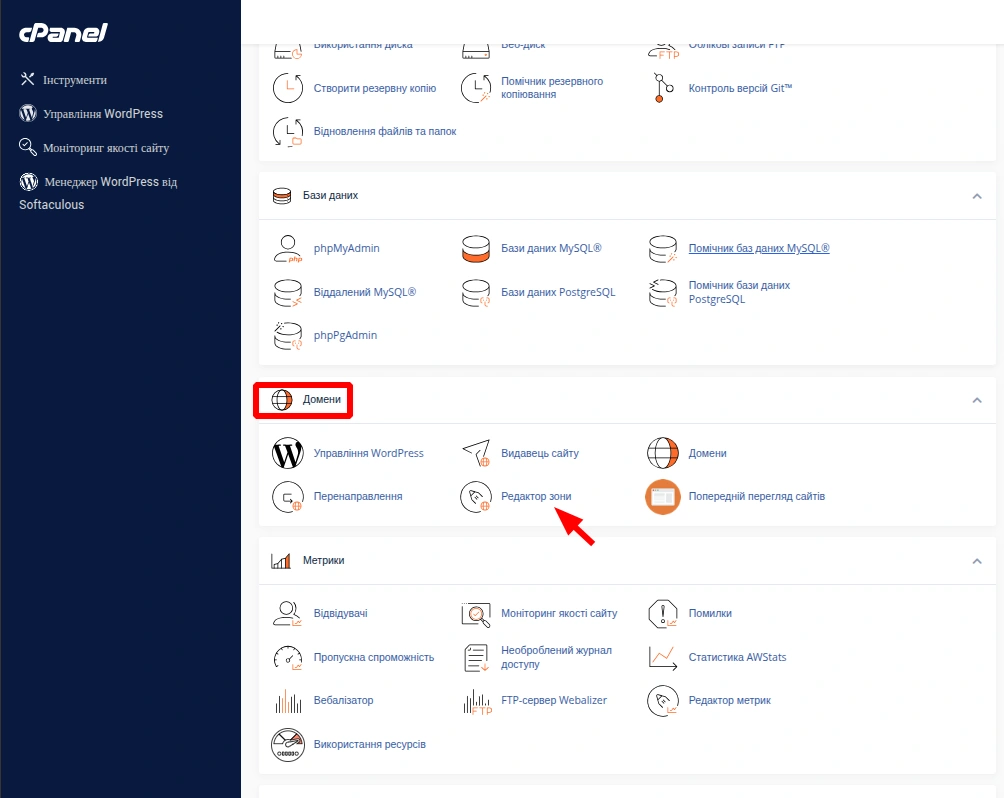Collapse the Домени section
The width and height of the screenshot is (1004, 798).
click(977, 398)
